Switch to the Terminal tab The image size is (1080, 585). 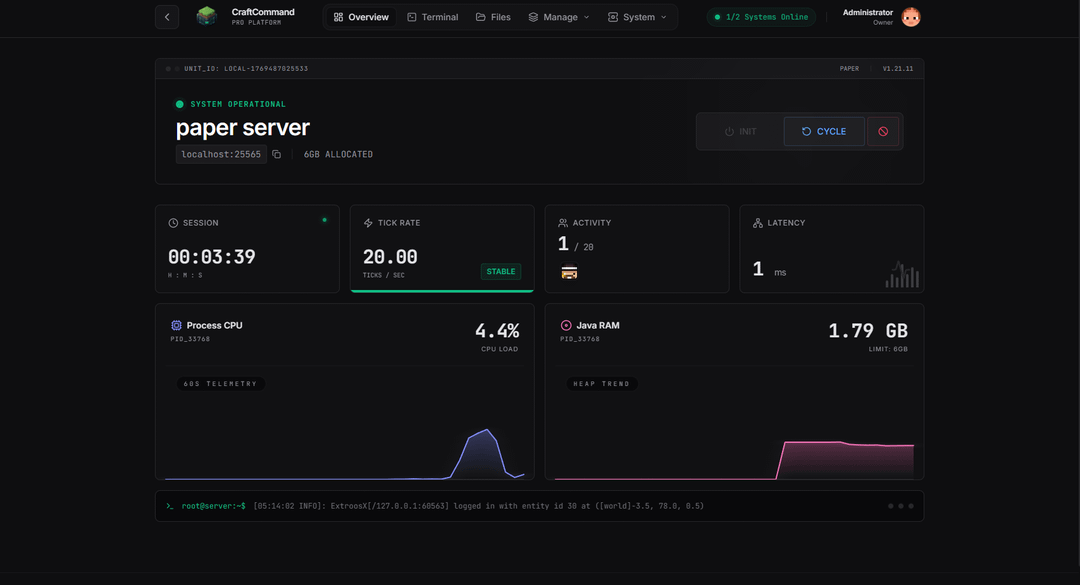(432, 16)
